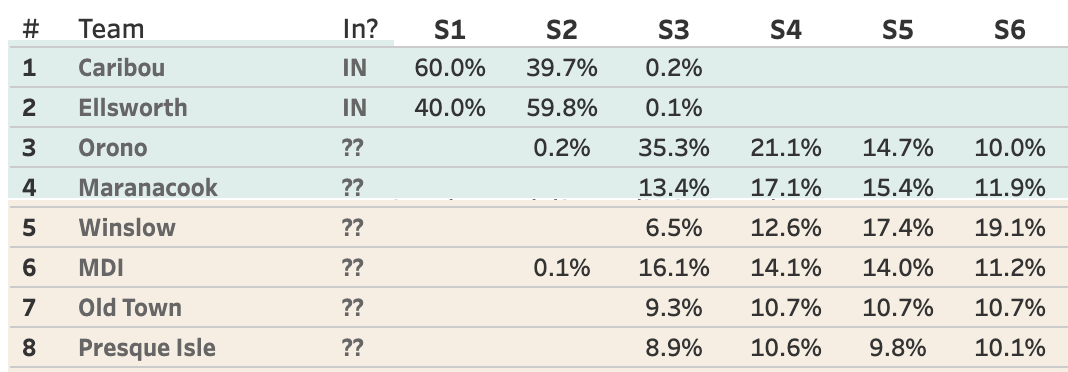Select the In? column header
Viewport: 1068px width, 372px height.
pos(360,29)
